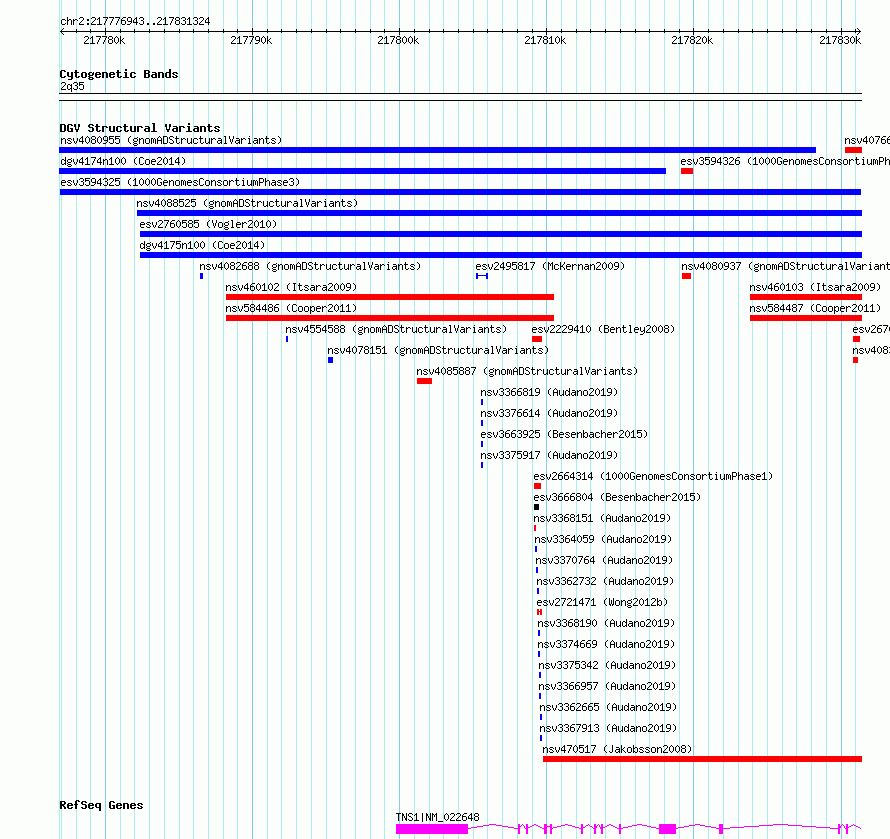Click the red esv2721471 glyph
This screenshot has height=839, width=890.
coord(539,612)
